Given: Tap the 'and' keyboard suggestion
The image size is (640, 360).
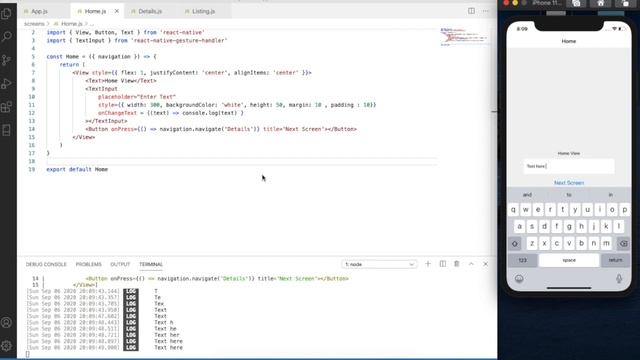Looking at the screenshot, I should (527, 195).
